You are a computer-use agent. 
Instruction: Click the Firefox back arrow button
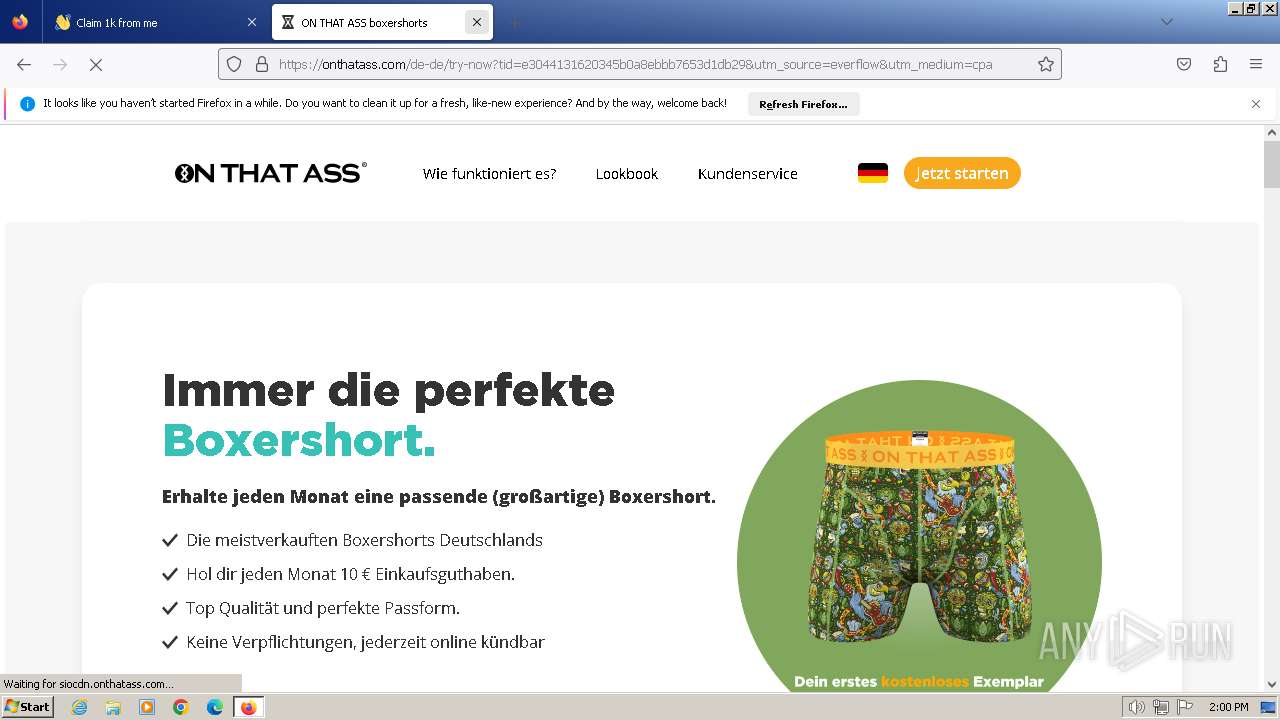[24, 64]
